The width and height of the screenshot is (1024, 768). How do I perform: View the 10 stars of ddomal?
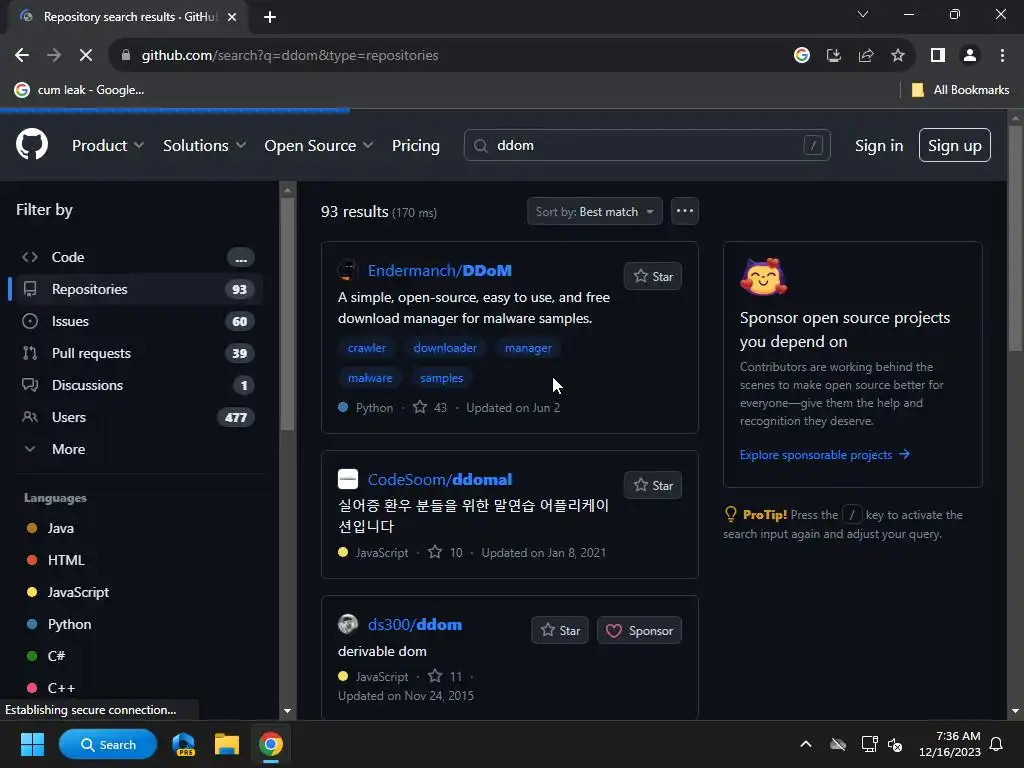[x=445, y=552]
